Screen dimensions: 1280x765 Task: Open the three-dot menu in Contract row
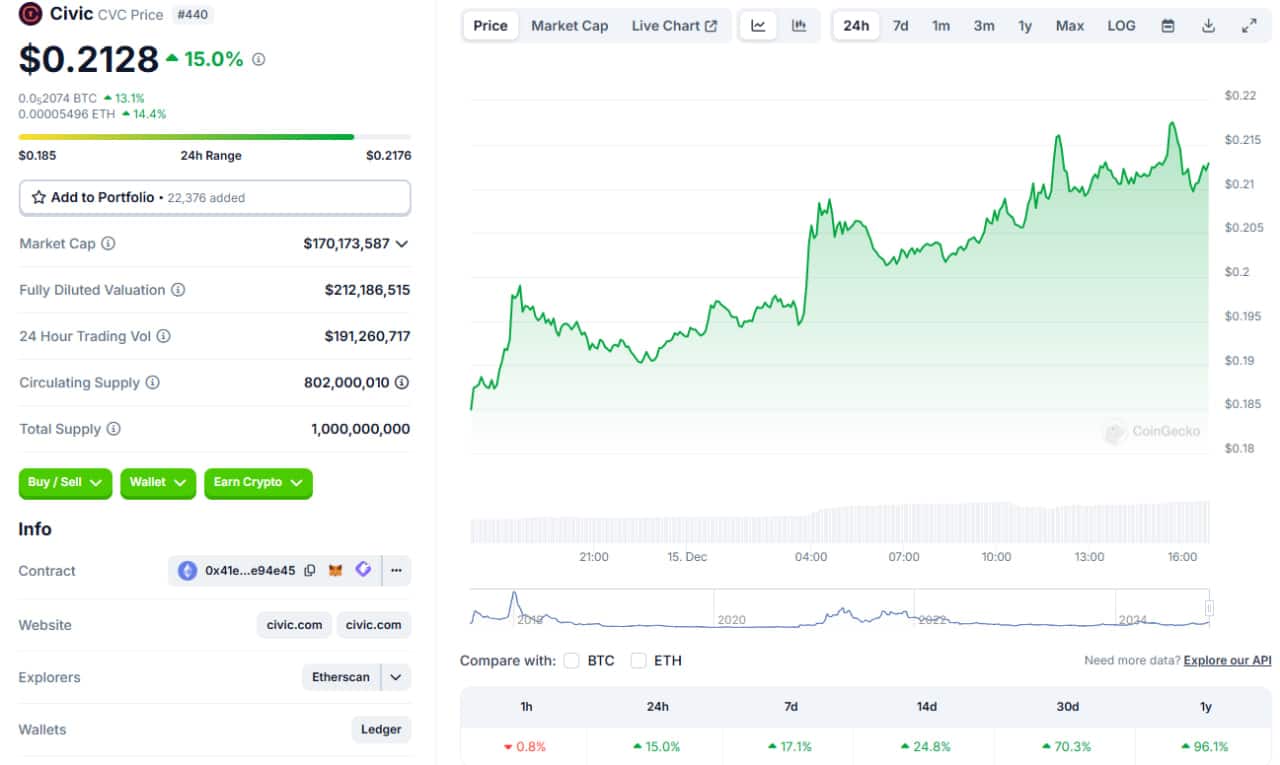tap(396, 571)
